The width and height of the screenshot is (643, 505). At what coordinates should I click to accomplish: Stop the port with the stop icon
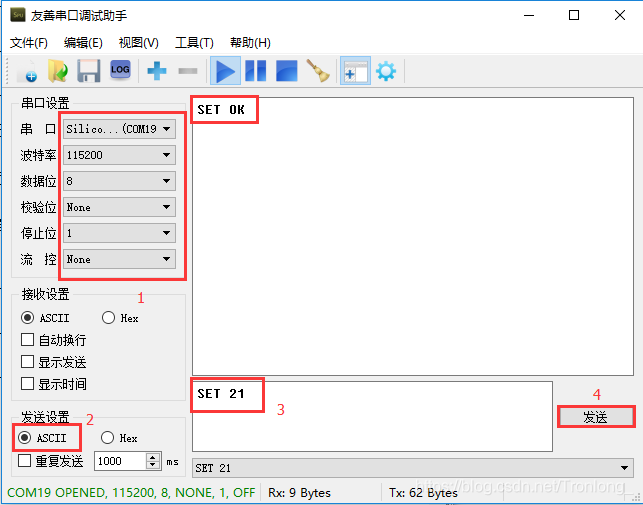pyautogui.click(x=287, y=71)
